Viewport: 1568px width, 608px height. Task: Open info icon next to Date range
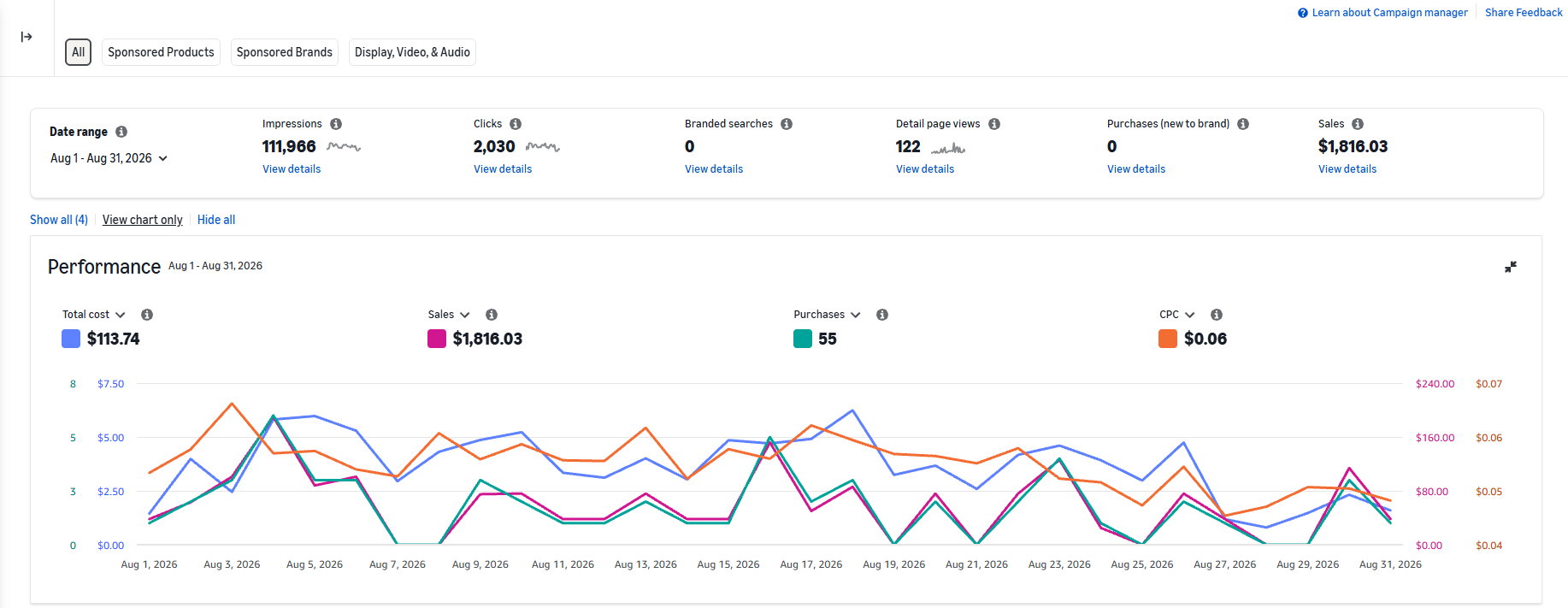[121, 132]
